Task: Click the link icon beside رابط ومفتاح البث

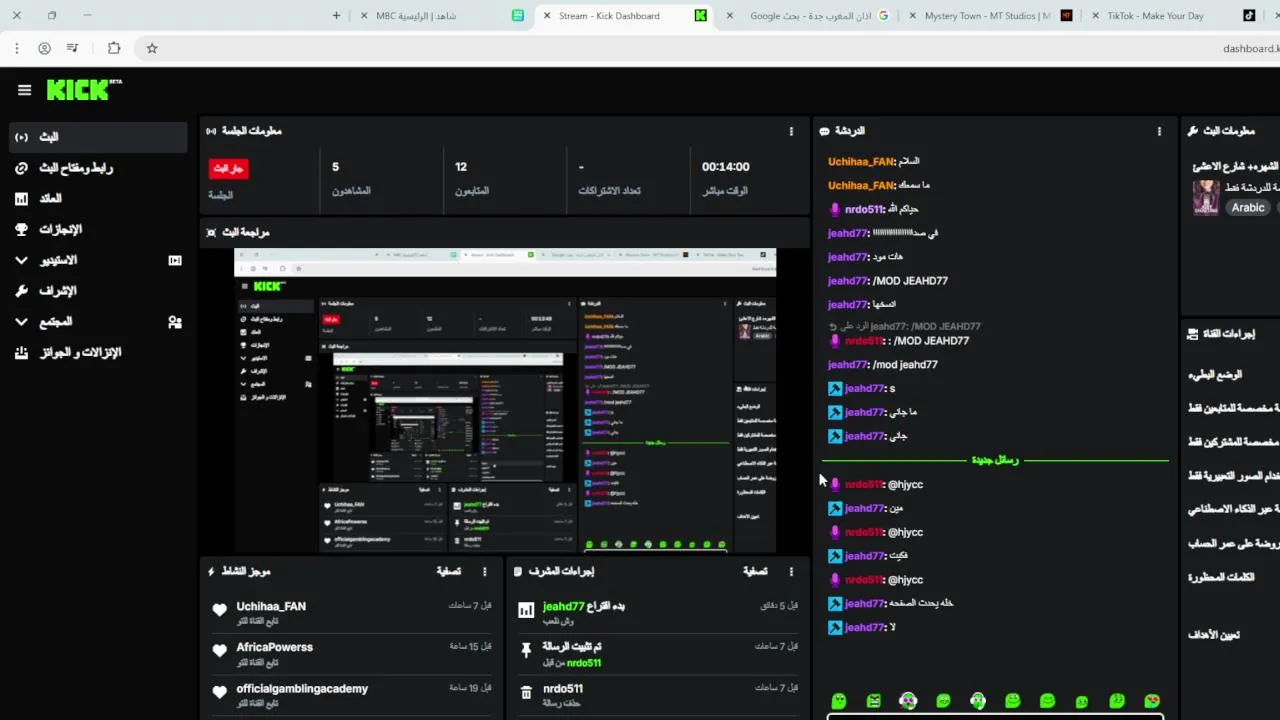Action: (21, 168)
